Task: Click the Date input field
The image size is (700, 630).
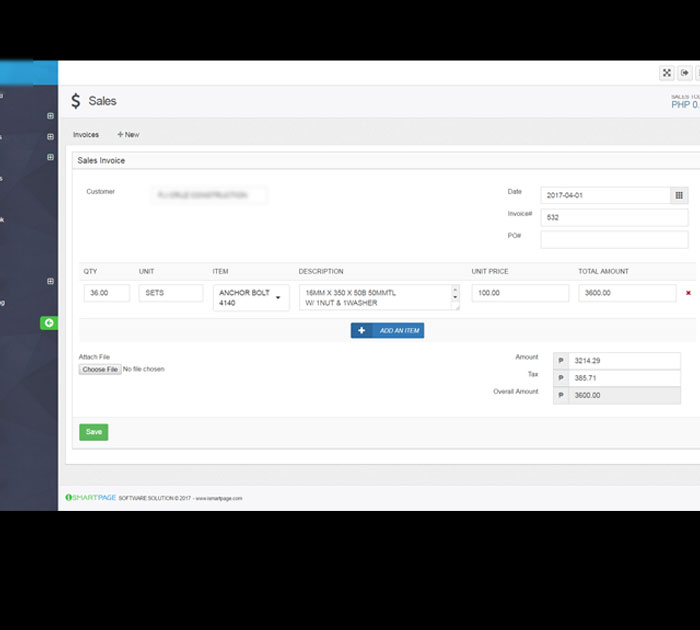Action: [605, 195]
